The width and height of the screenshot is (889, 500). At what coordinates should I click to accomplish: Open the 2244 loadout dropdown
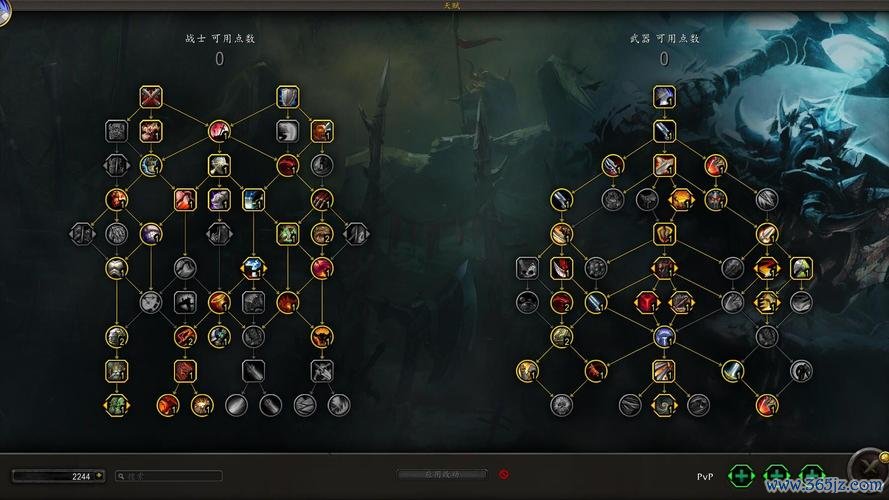pos(58,476)
